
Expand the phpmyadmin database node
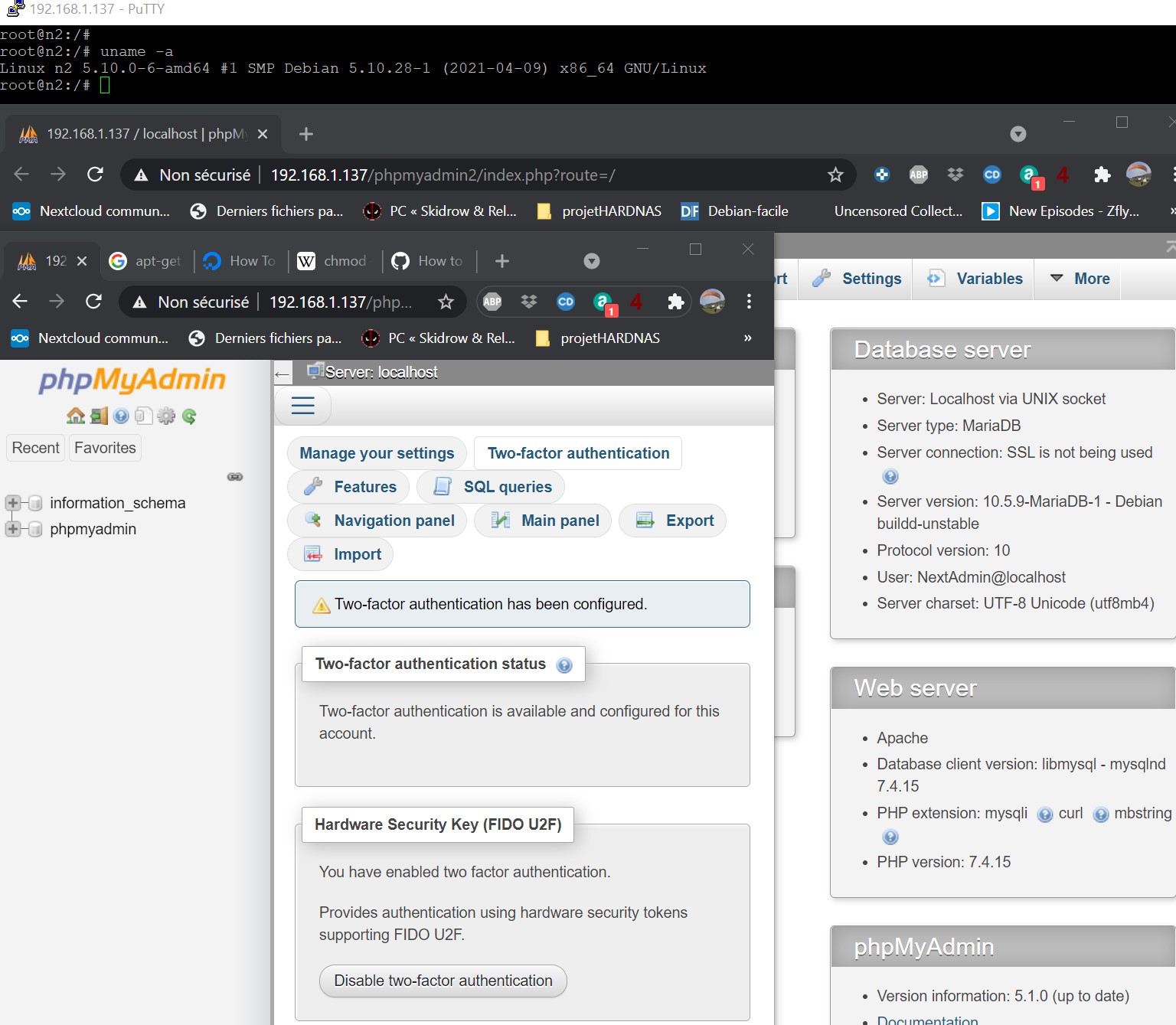click(12, 529)
